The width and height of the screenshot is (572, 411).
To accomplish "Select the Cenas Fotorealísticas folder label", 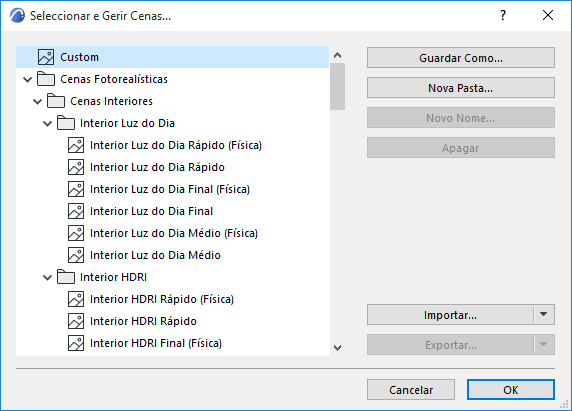I will click(114, 79).
